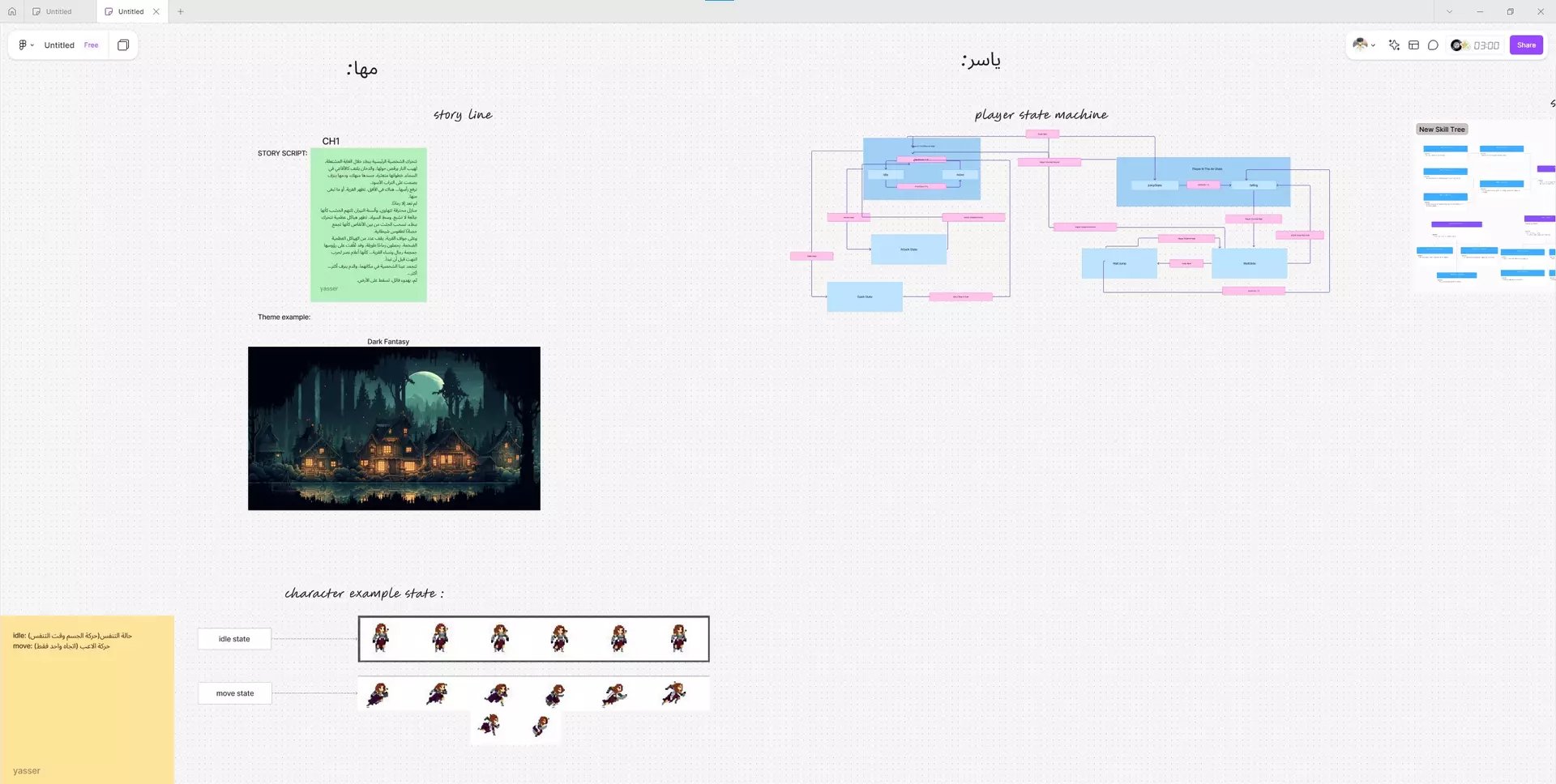Click the green STORY SCRIPT sticky note
This screenshot has width=1556, height=784.
(x=370, y=225)
